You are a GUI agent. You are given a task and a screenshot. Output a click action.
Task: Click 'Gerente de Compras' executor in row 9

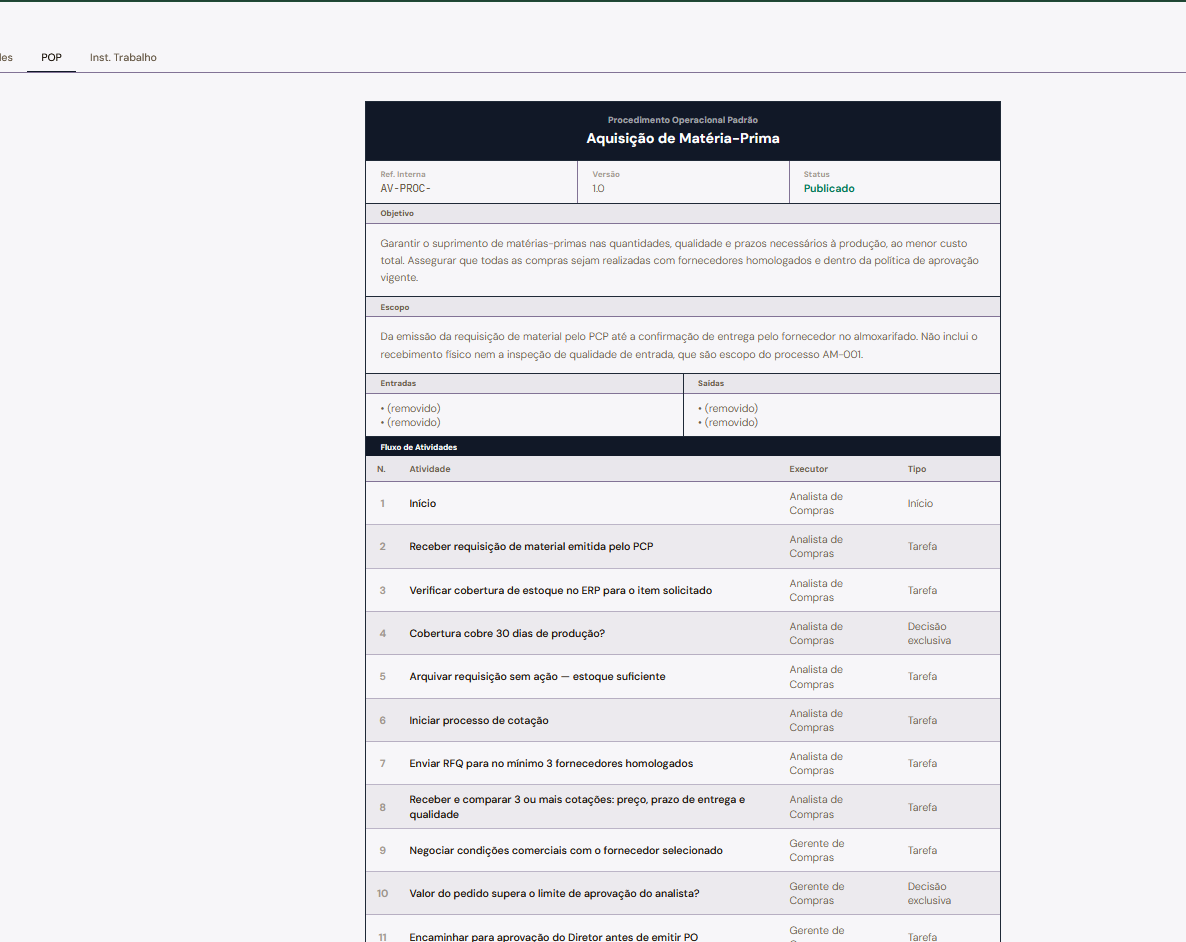[x=817, y=850]
